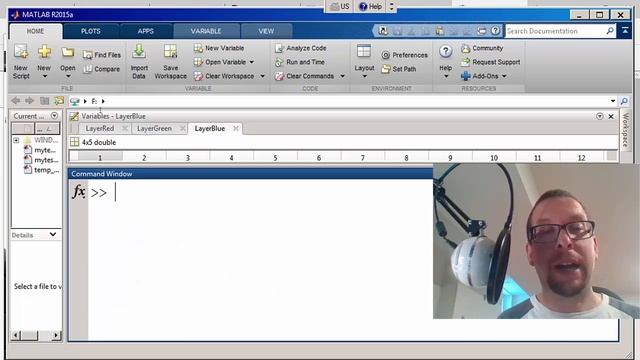Click F: drive in the address path
This screenshot has width=640, height=360.
coord(94,101)
